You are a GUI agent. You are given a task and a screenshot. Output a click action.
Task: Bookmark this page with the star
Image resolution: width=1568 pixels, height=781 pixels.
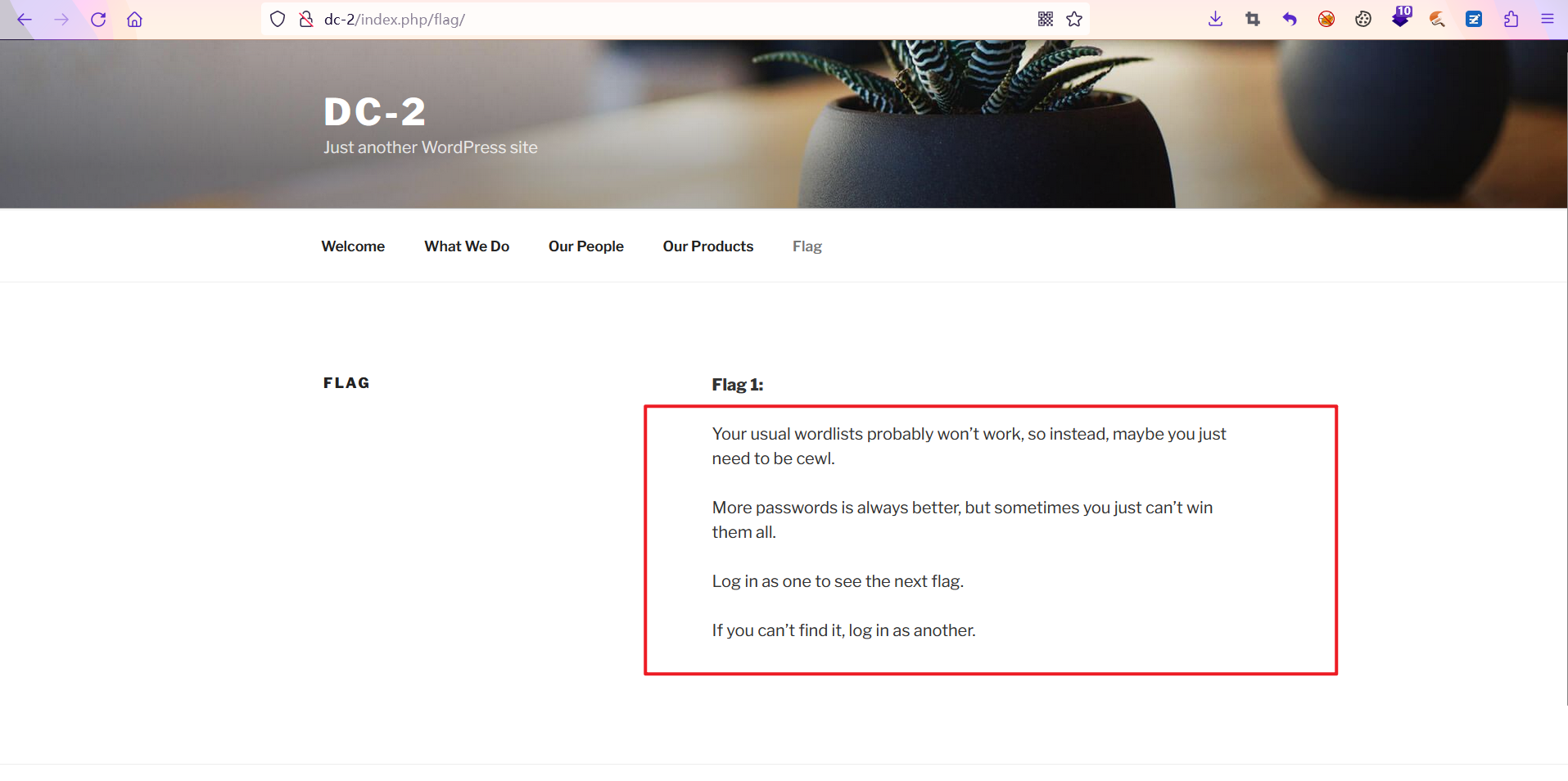[1074, 19]
